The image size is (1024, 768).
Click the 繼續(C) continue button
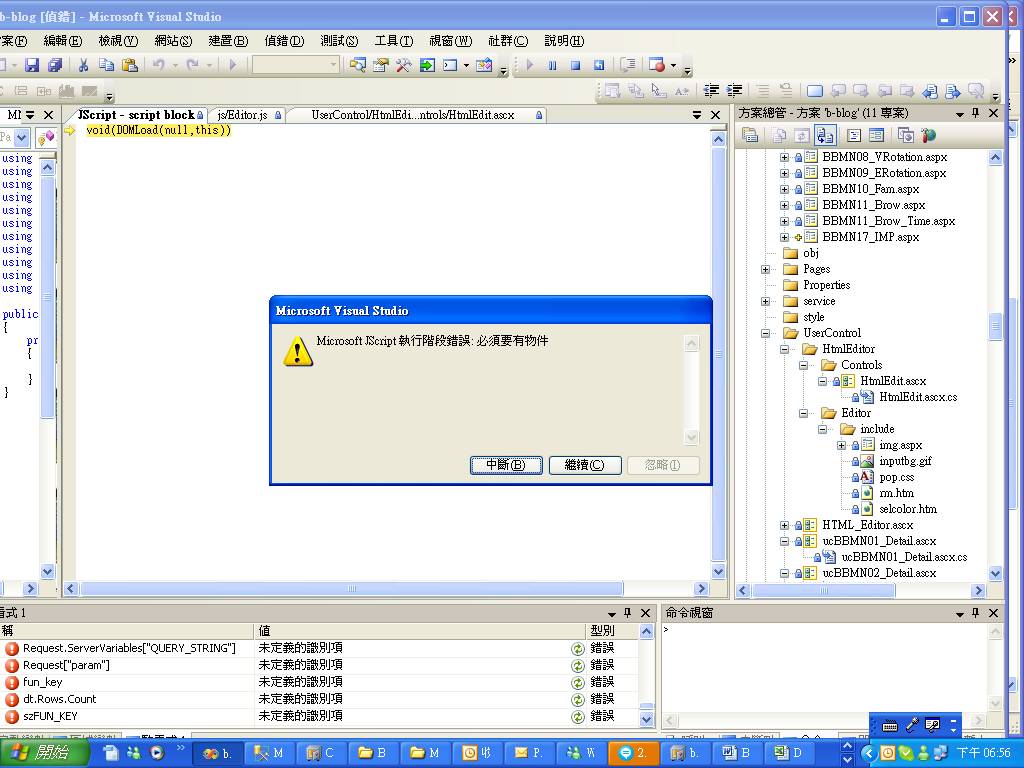585,465
